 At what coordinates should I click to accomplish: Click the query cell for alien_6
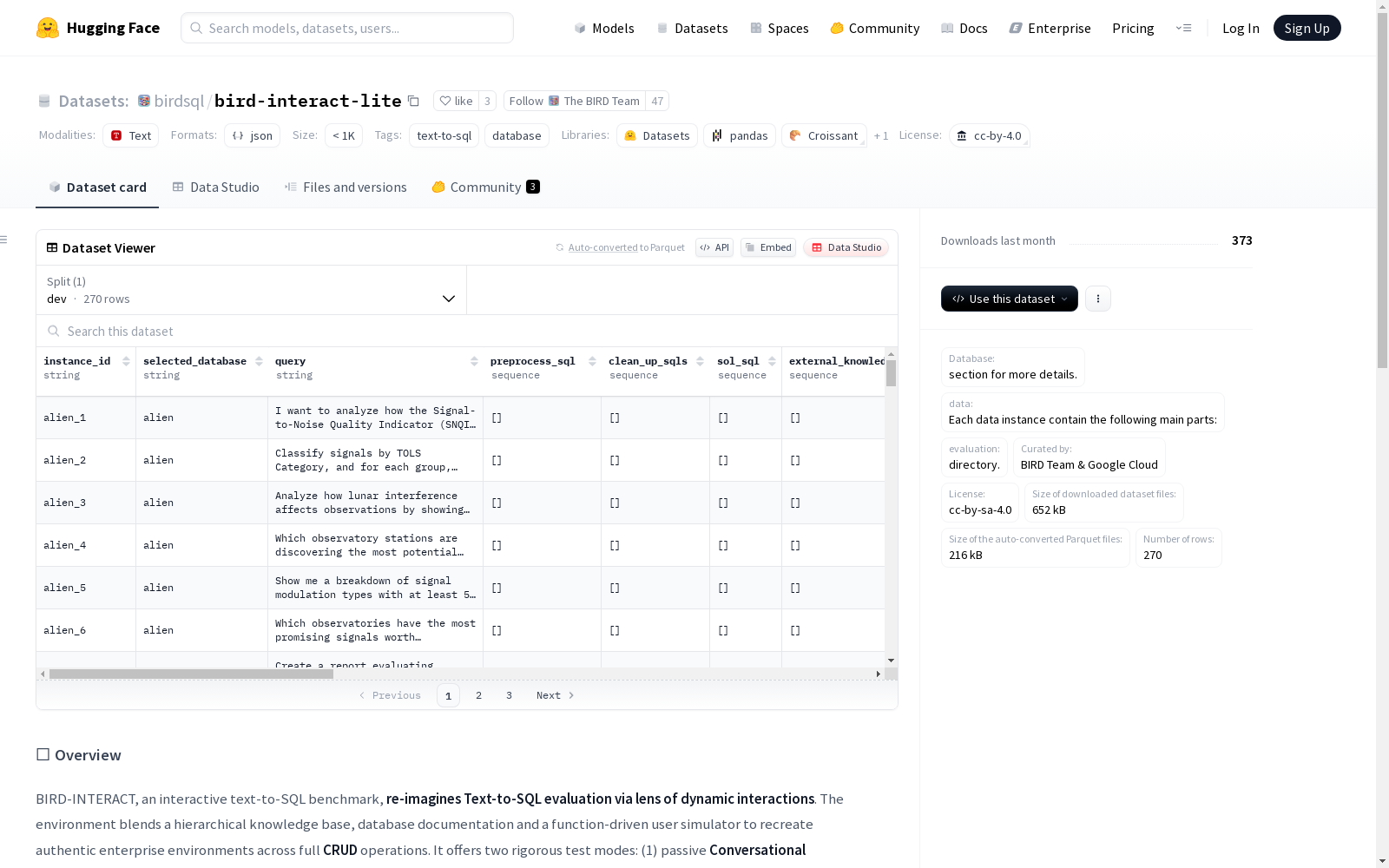click(375, 630)
